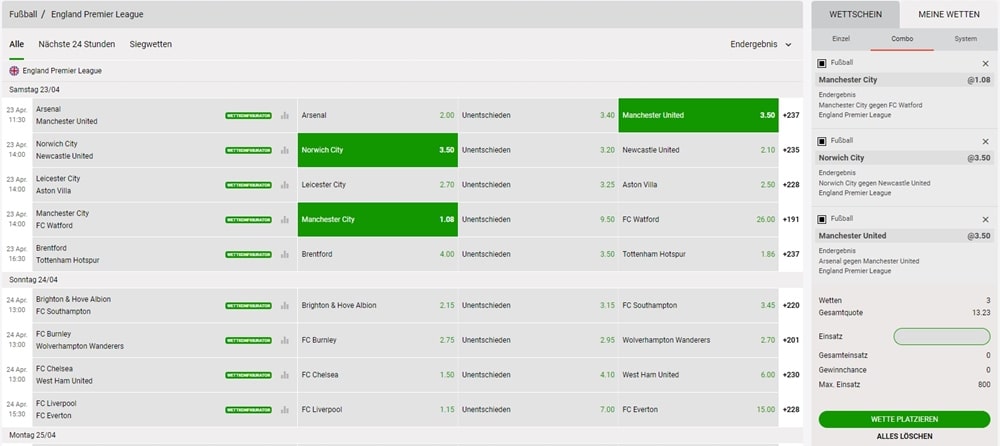1000x446 pixels.
Task: Pick FC Everton win at 15.00
Action: [x=698, y=410]
